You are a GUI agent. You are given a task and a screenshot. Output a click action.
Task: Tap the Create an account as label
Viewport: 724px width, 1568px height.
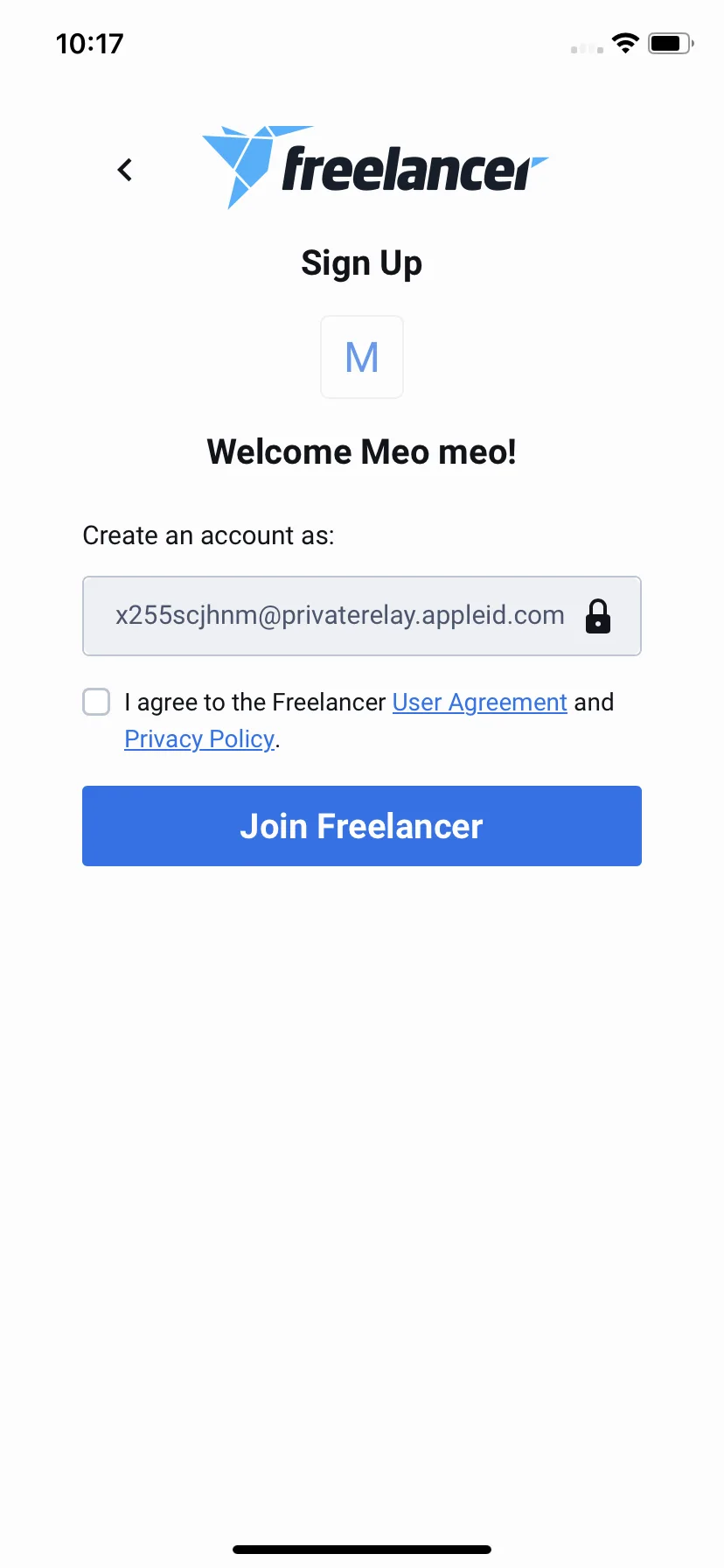[208, 535]
